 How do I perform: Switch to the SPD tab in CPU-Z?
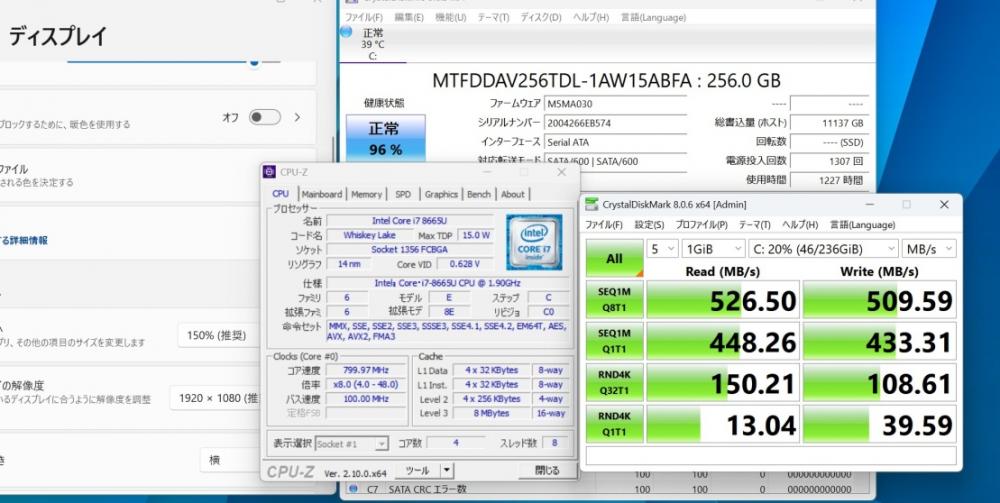coord(403,194)
